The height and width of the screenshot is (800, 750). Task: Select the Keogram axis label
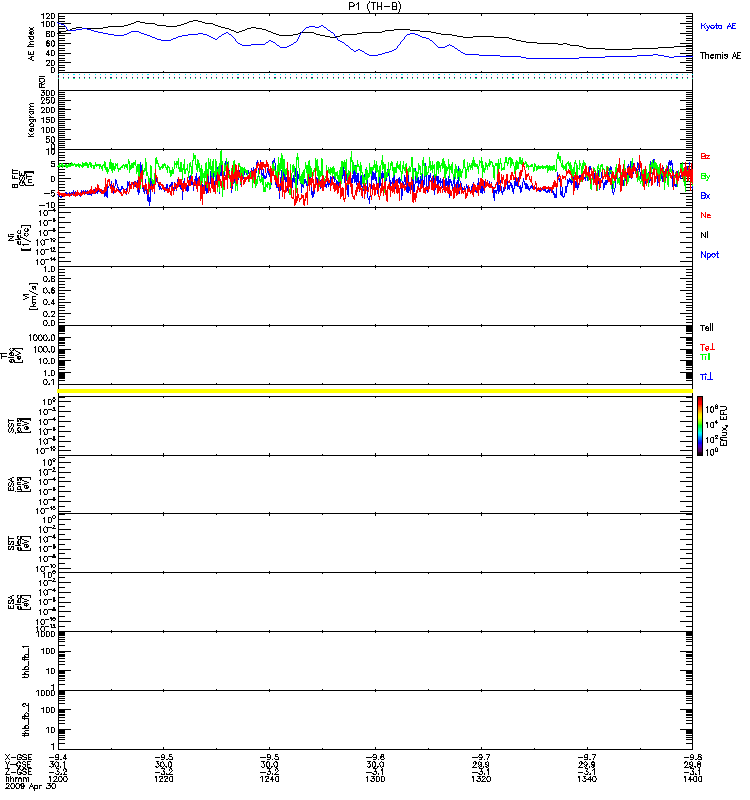click(x=32, y=119)
